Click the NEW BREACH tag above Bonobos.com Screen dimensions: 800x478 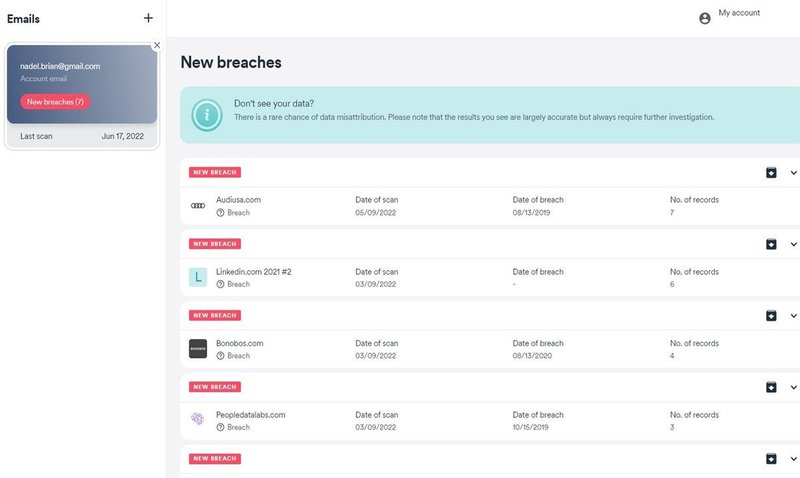click(x=215, y=315)
